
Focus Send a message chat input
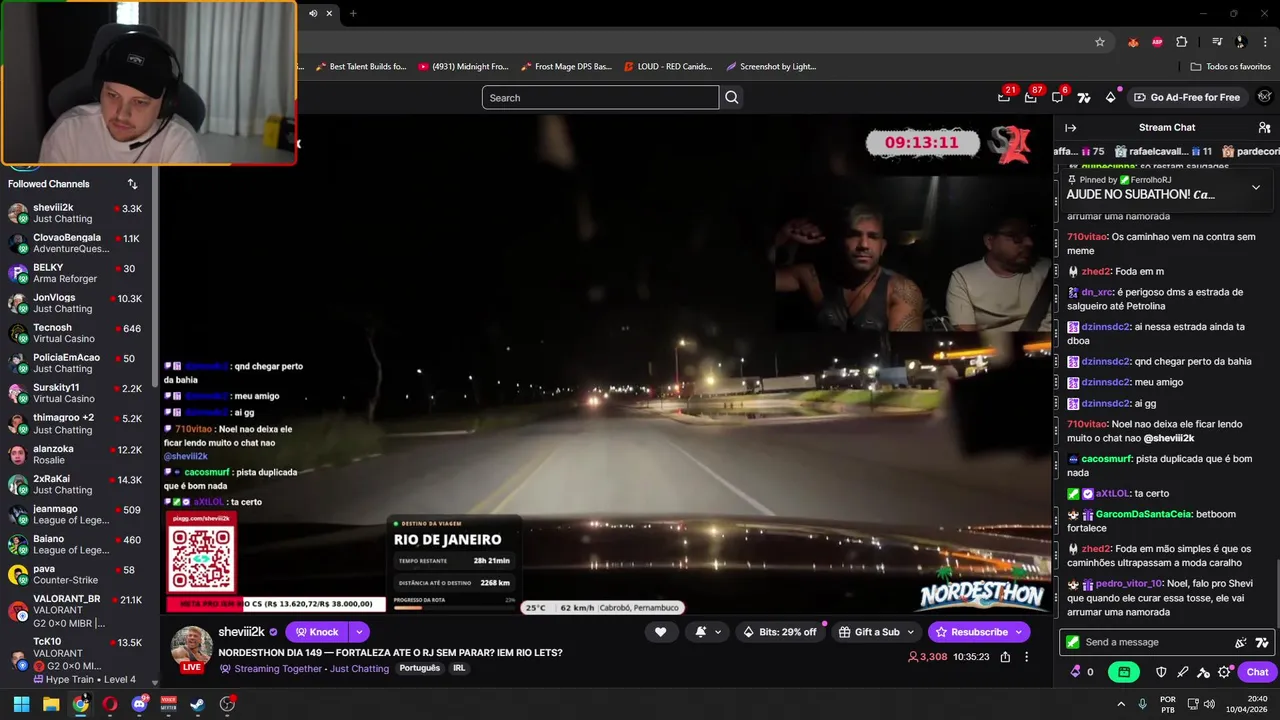(x=1150, y=642)
